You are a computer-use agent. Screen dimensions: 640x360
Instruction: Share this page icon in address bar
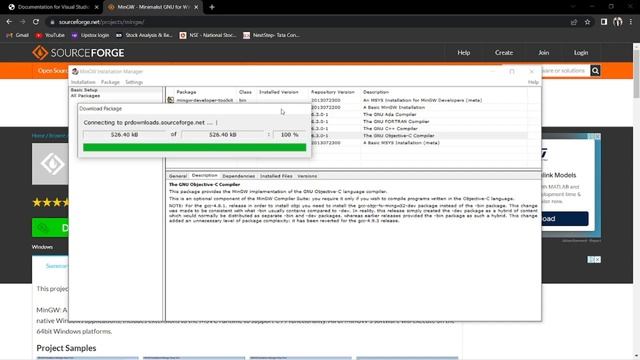click(x=574, y=22)
